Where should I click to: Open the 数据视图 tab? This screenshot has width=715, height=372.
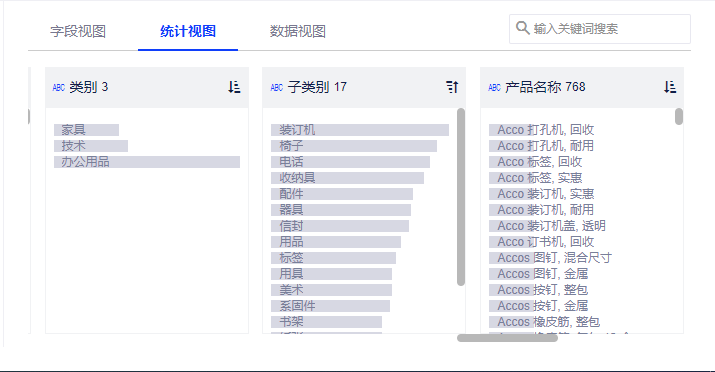point(297,31)
